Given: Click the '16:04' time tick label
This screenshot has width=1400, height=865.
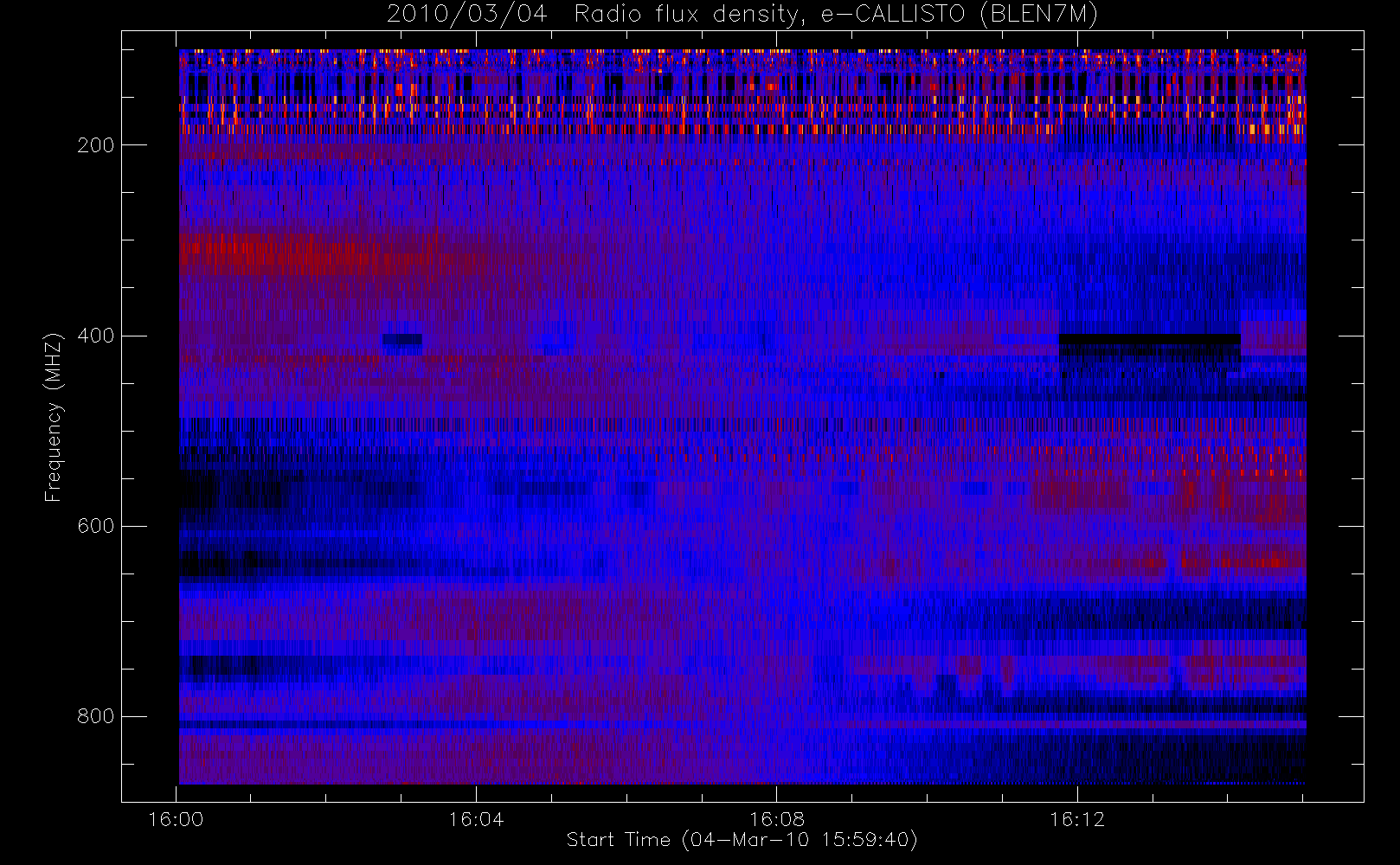Looking at the screenshot, I should (x=476, y=819).
